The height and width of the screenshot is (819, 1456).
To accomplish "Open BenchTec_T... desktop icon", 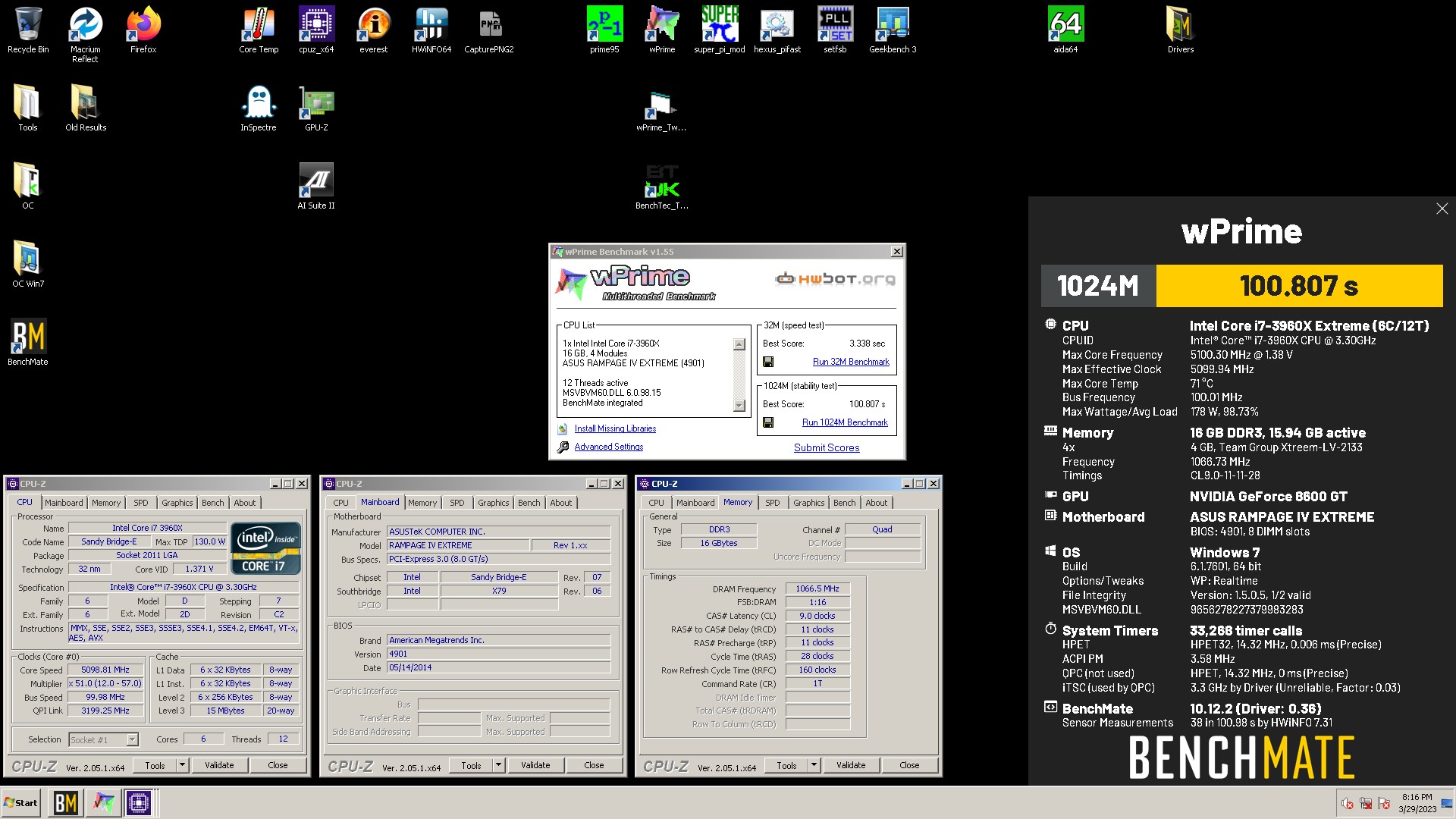I will pos(662,187).
